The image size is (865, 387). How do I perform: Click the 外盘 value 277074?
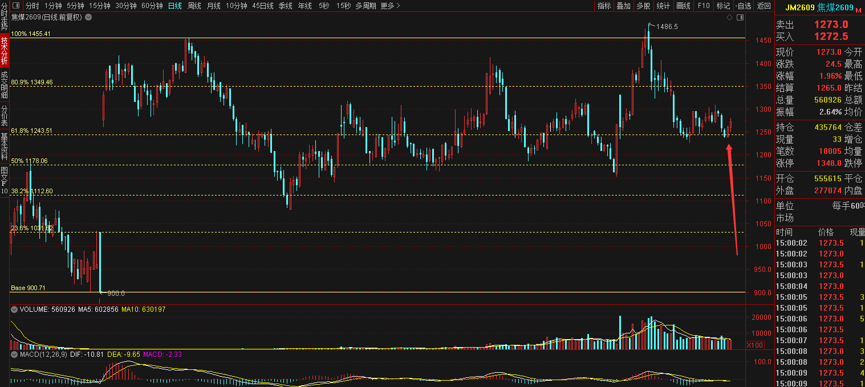coord(828,191)
